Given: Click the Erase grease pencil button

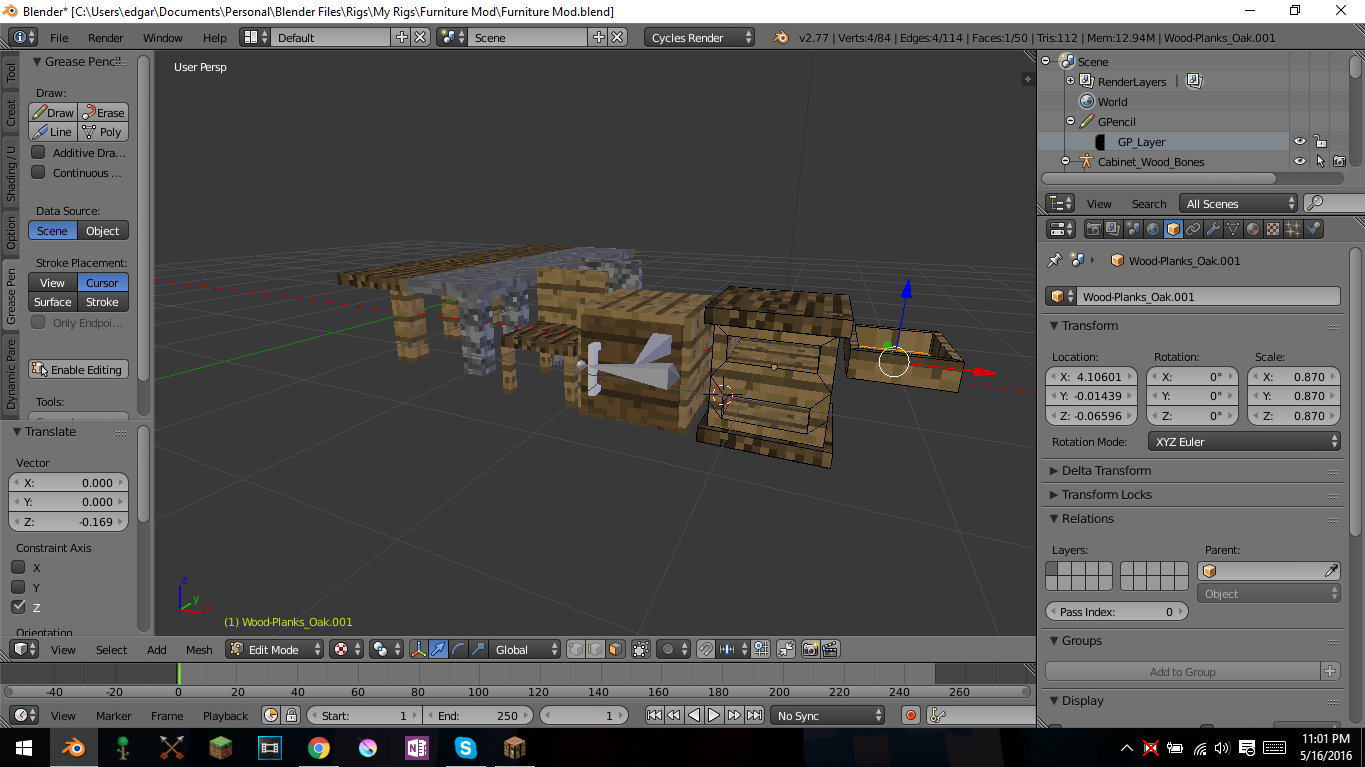Looking at the screenshot, I should pyautogui.click(x=103, y=112).
